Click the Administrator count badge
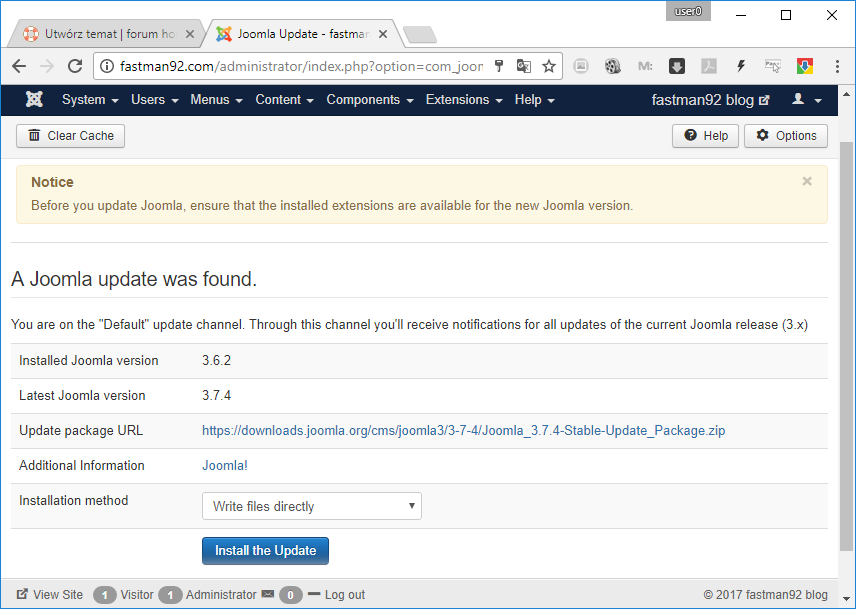 pyautogui.click(x=170, y=595)
